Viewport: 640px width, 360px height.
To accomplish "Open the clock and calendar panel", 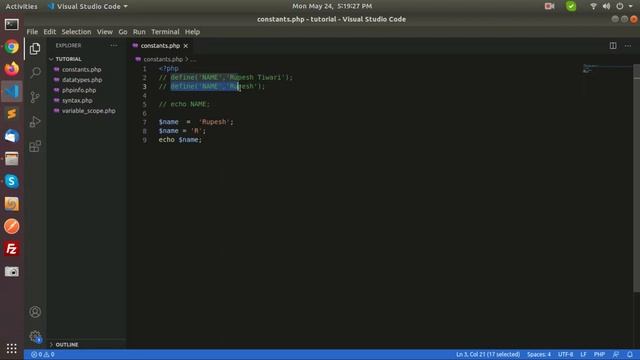I will pos(332,6).
